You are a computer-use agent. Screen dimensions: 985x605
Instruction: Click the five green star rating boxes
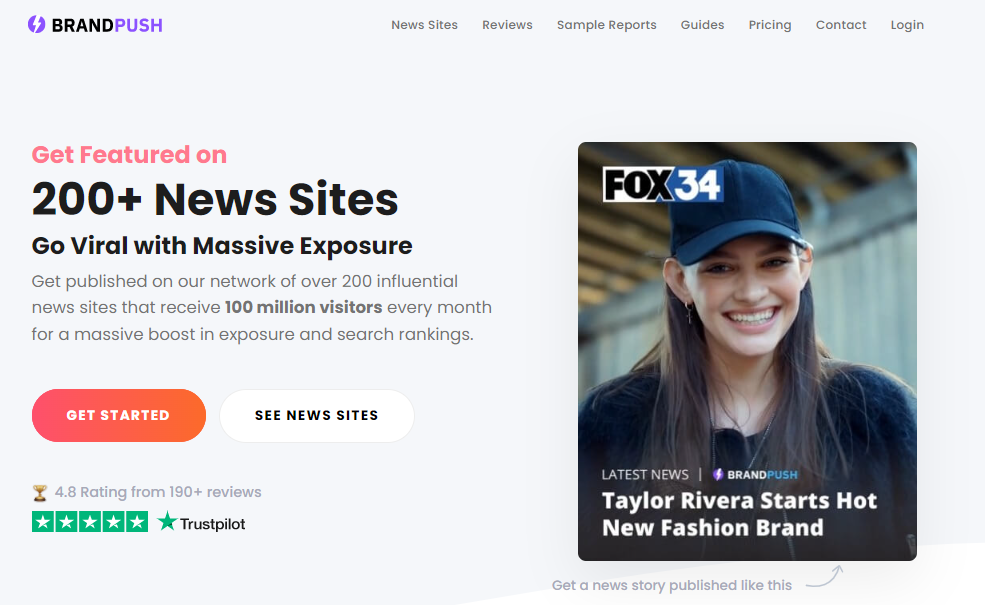click(x=90, y=522)
